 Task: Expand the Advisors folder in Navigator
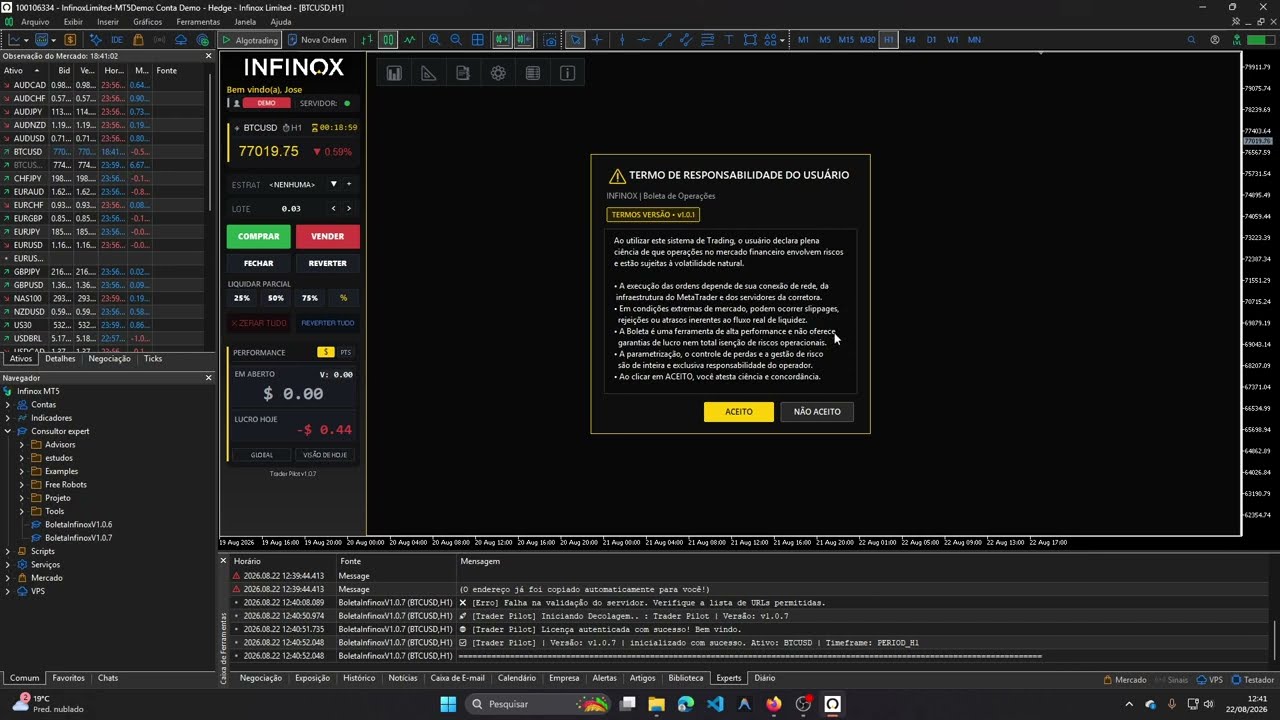pos(22,444)
